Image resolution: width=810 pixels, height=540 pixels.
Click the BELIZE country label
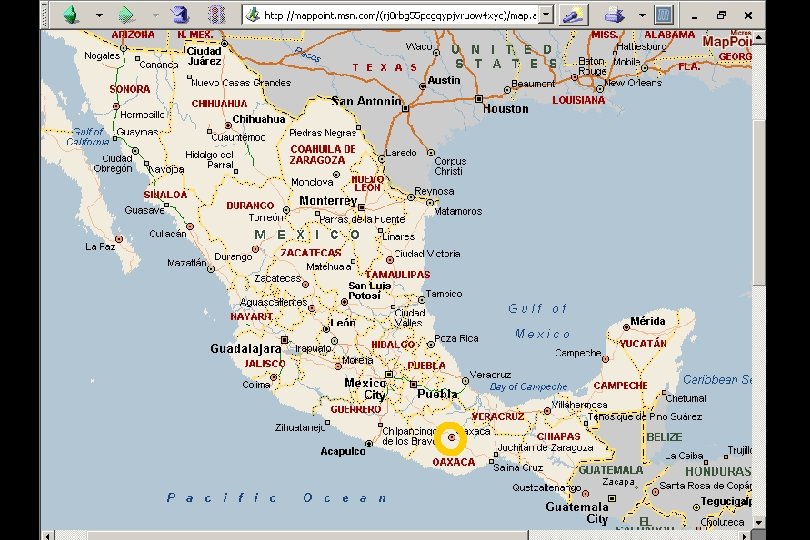tap(664, 437)
